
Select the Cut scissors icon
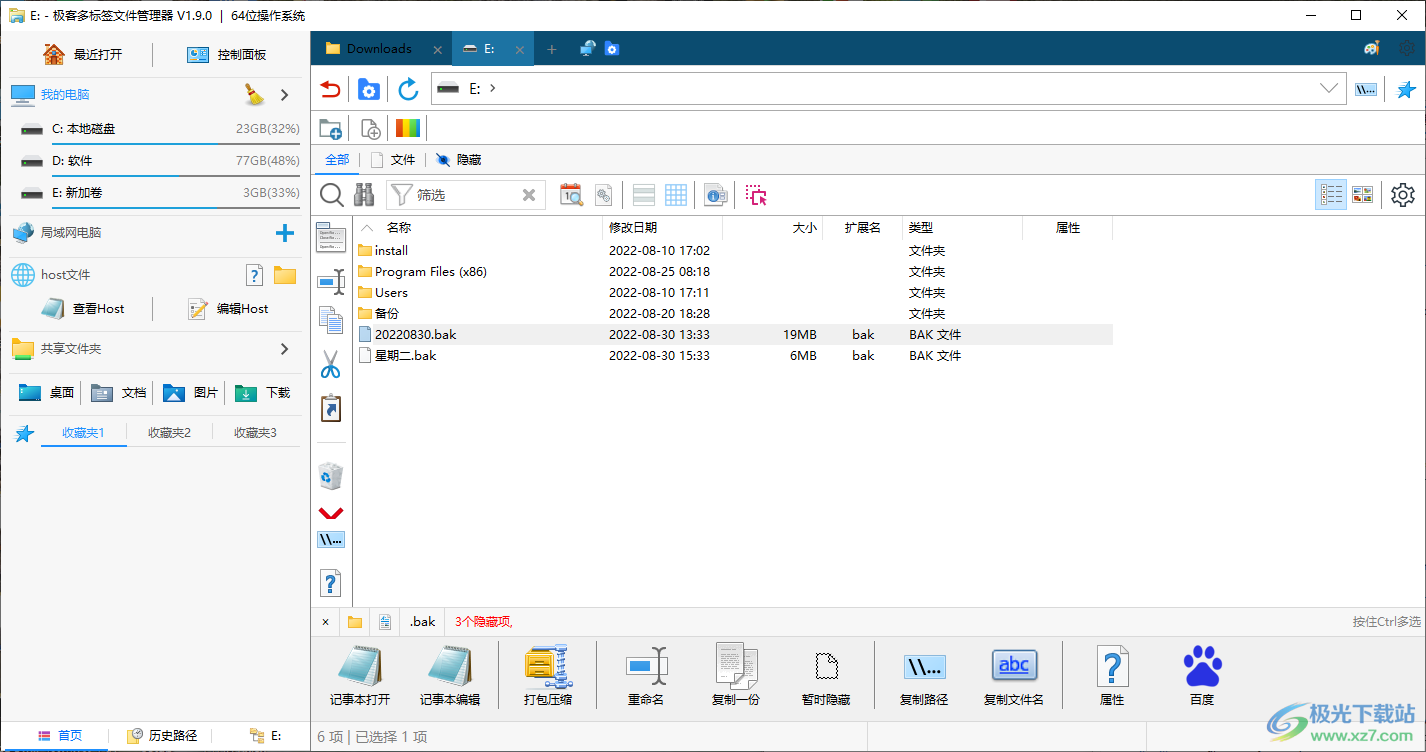(331, 364)
